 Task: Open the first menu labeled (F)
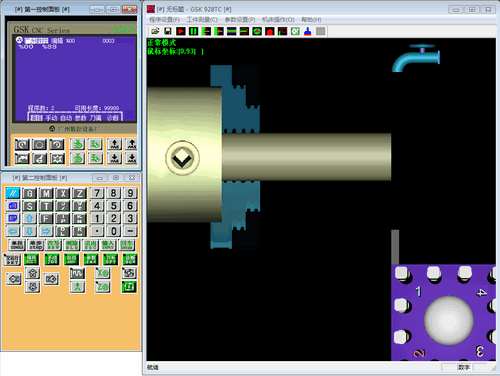[x=164, y=20]
